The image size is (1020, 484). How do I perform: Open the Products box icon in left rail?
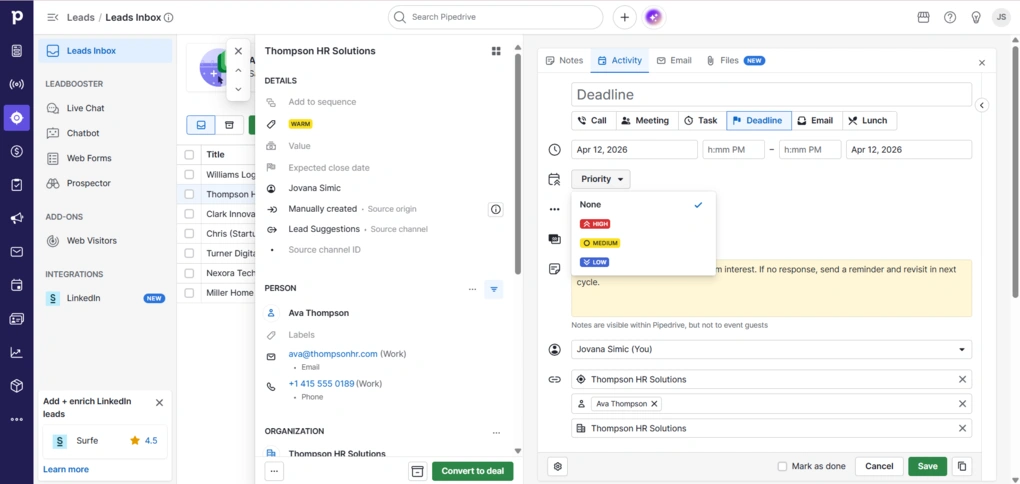click(x=17, y=386)
